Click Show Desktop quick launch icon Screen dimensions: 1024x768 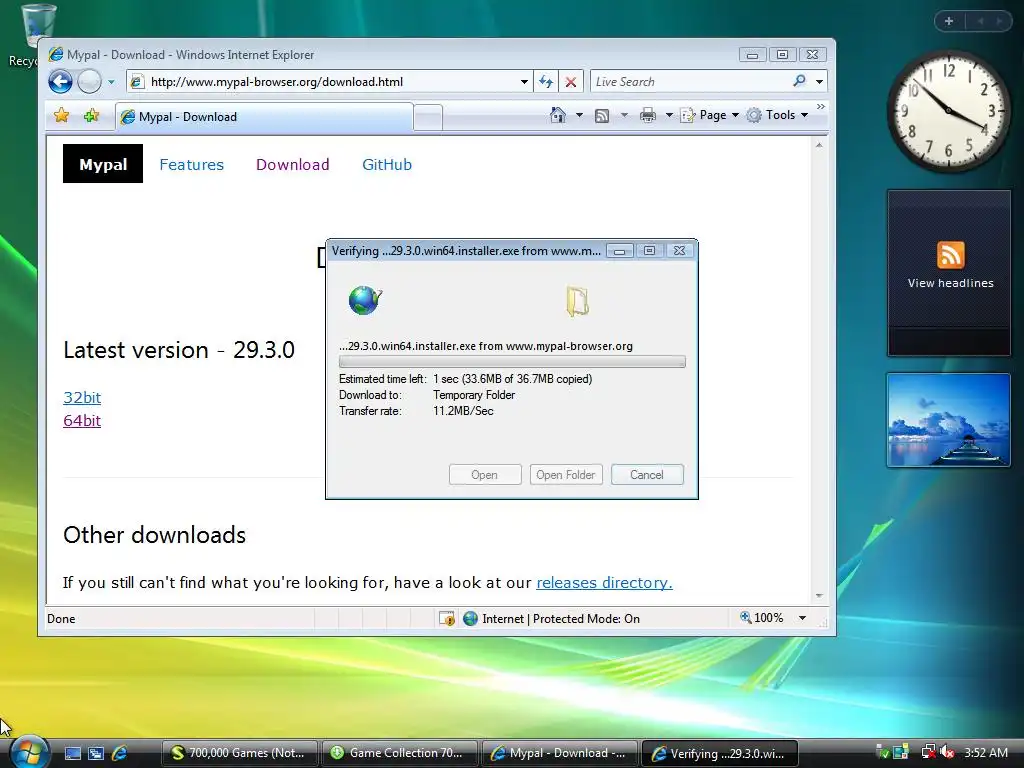pos(72,753)
